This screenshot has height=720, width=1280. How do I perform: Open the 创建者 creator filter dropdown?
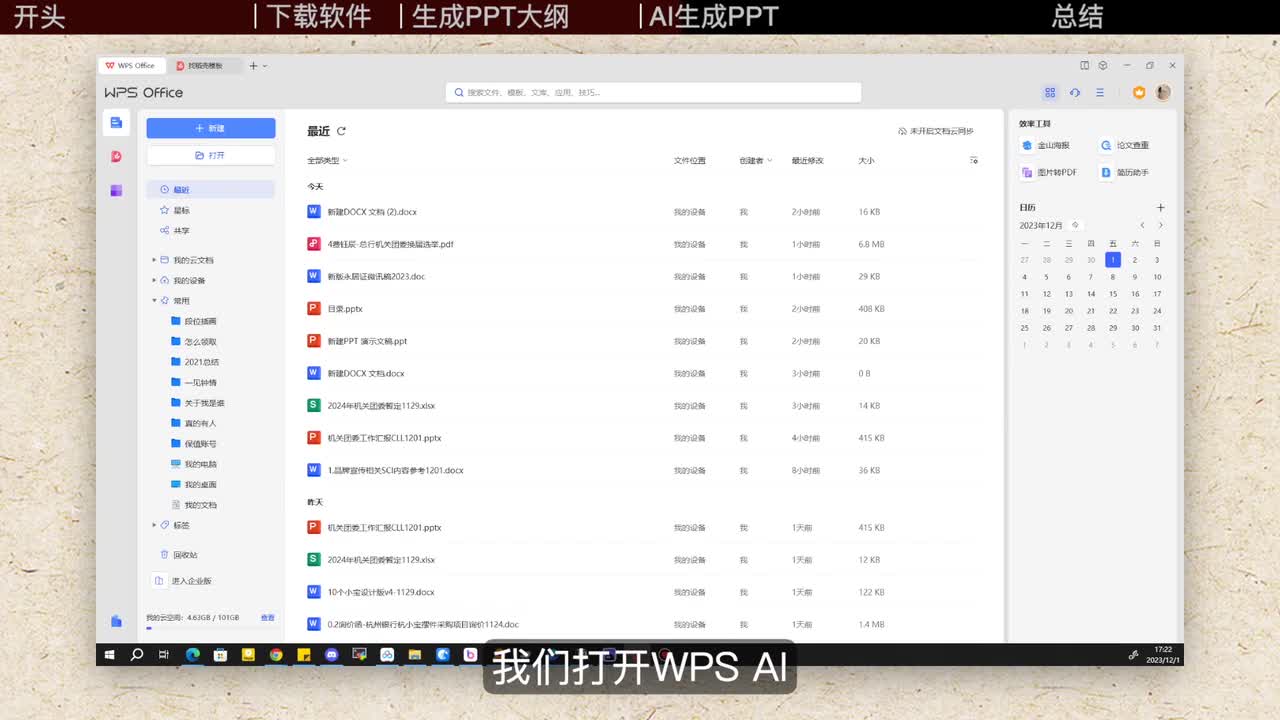pos(755,160)
